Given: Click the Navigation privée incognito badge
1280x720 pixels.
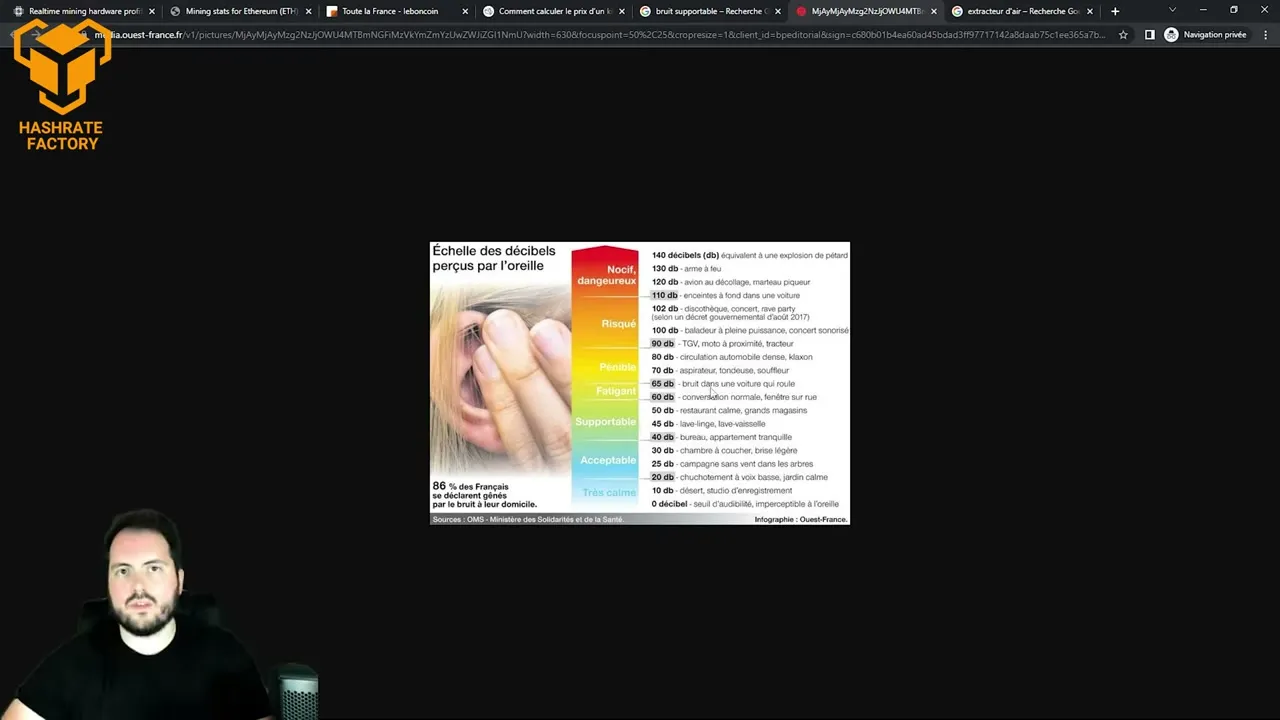Looking at the screenshot, I should 1205,35.
